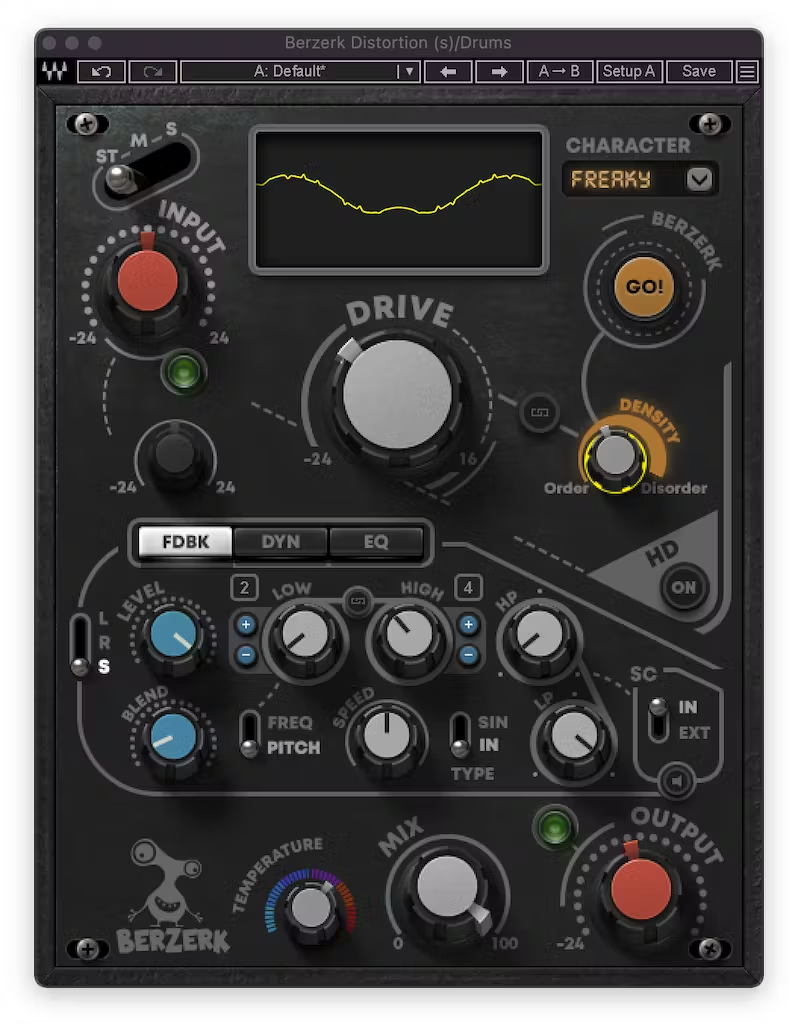Click the green LED below Input knob
798x1028 pixels.
184,372
